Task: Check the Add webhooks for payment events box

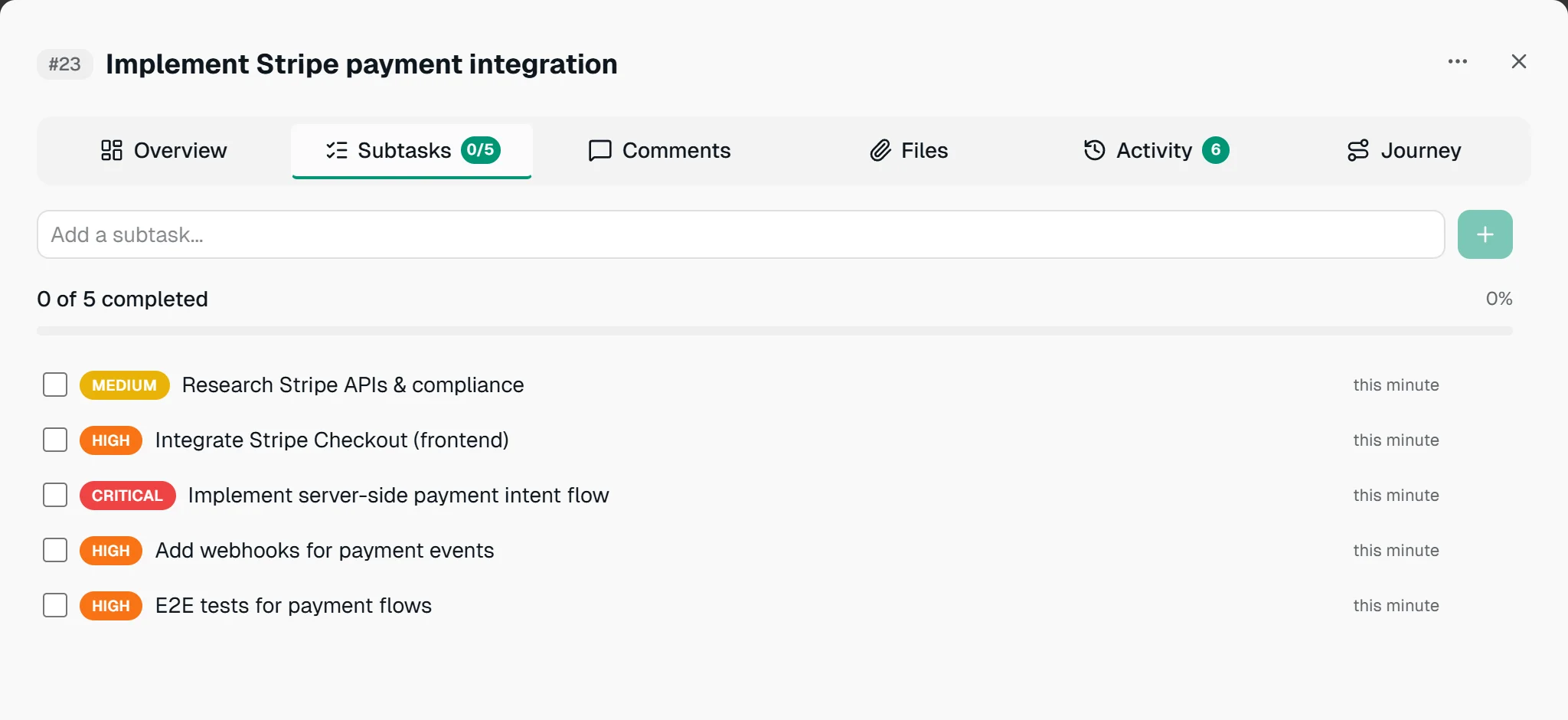Action: [55, 550]
